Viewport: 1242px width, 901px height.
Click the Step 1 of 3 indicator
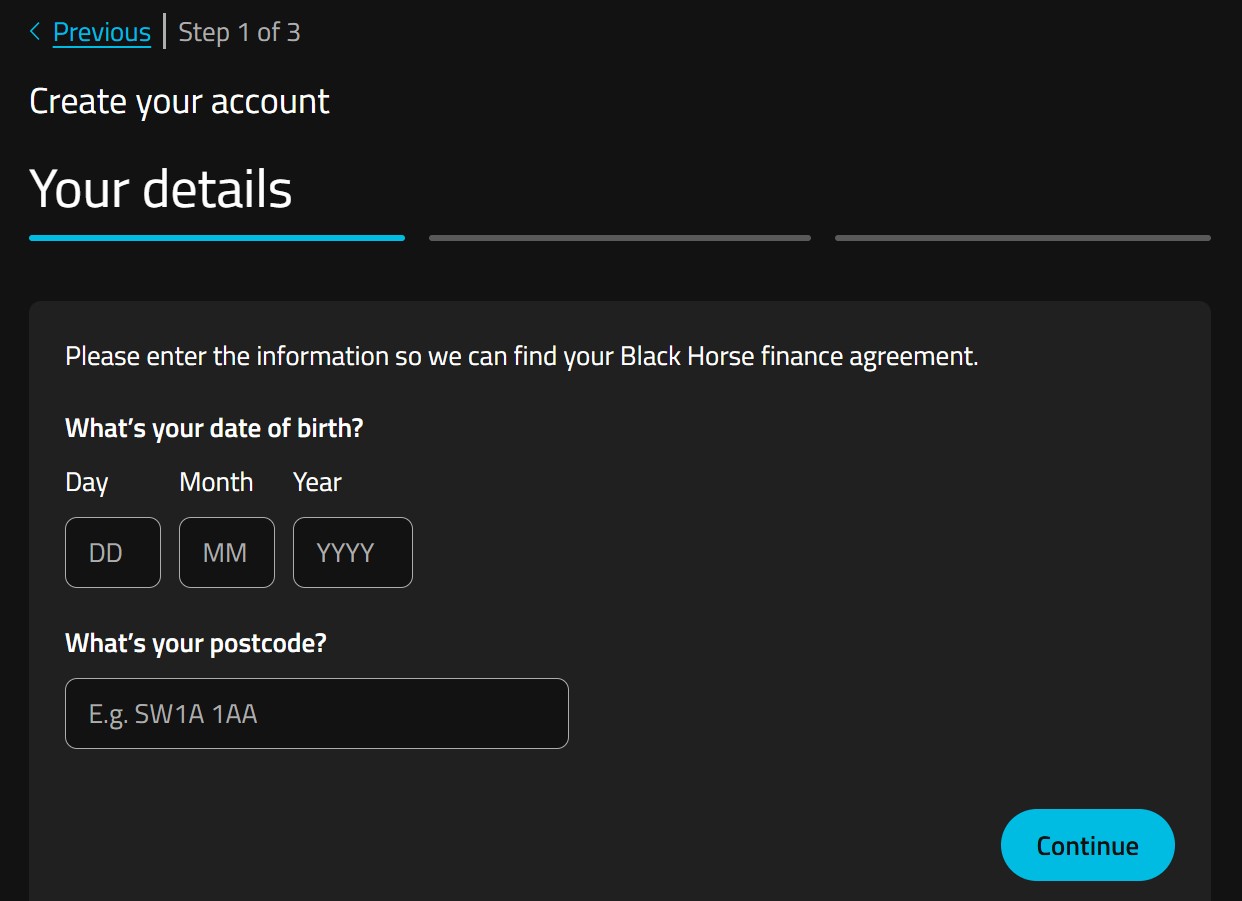click(239, 32)
